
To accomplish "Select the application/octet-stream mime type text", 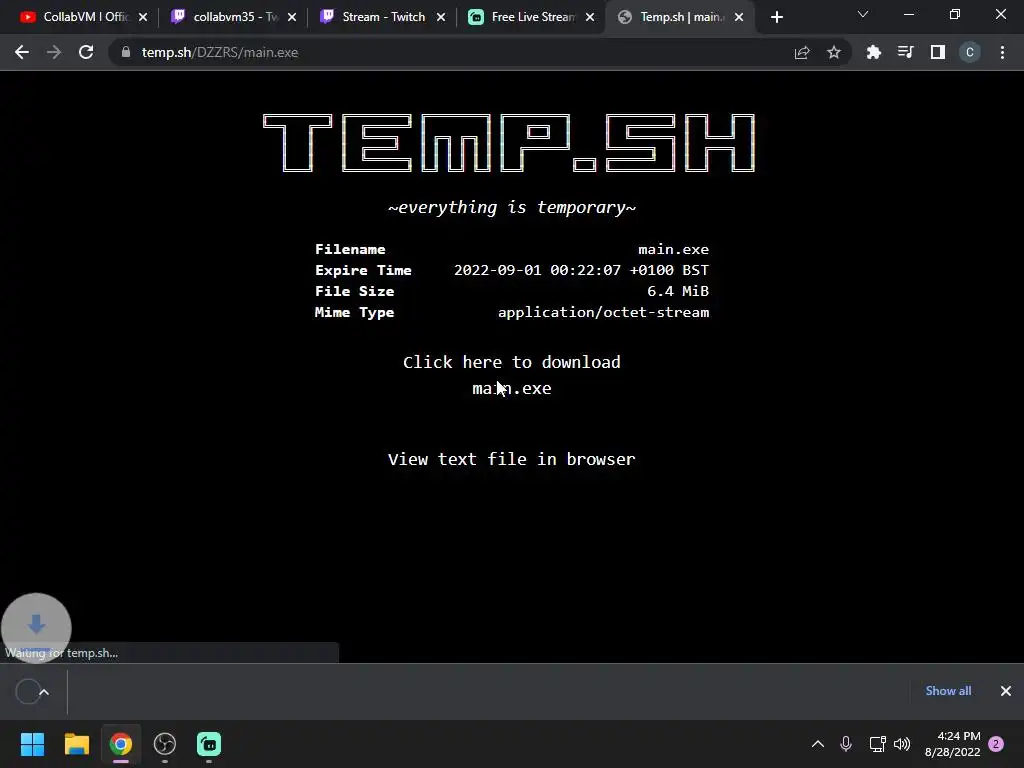I will click(603, 312).
